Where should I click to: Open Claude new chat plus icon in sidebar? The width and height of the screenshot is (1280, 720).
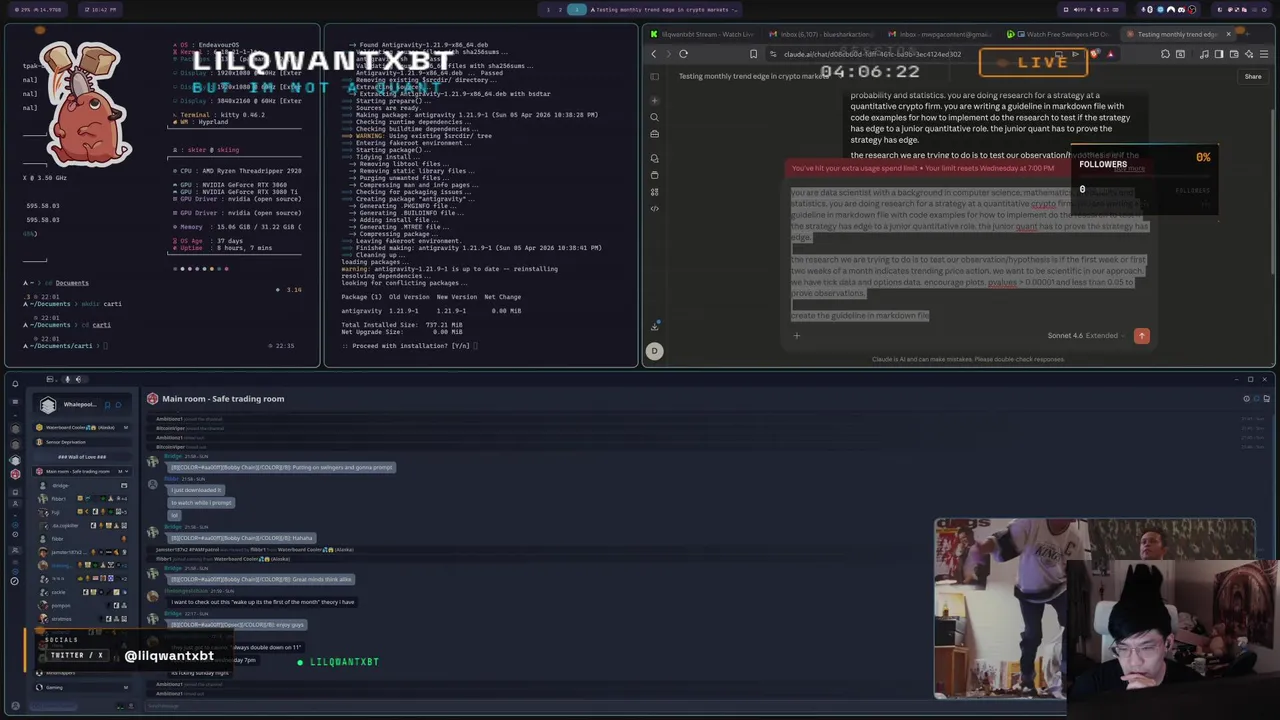coord(655,100)
